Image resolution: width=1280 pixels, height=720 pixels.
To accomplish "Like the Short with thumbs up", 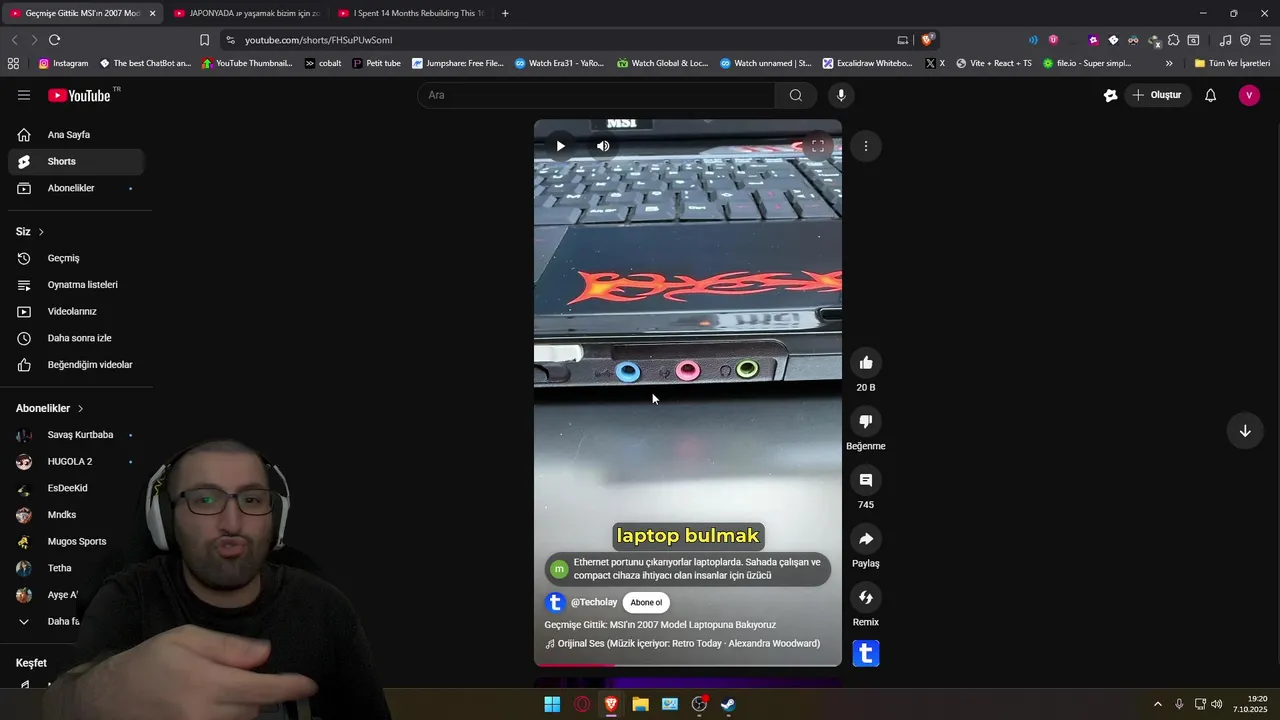I will (866, 363).
